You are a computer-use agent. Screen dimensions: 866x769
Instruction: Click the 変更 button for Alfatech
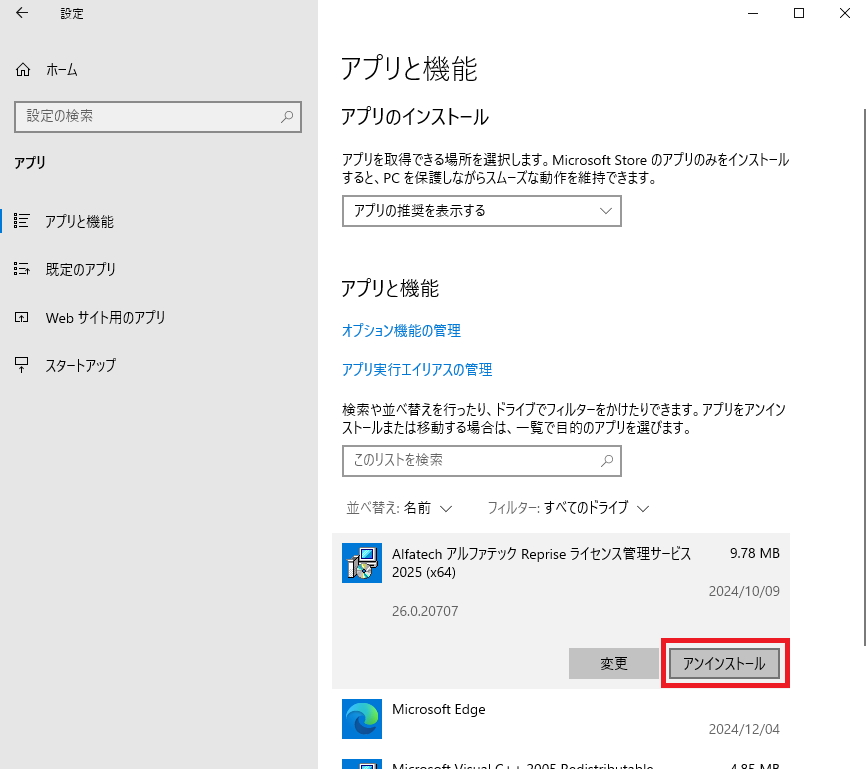(614, 664)
